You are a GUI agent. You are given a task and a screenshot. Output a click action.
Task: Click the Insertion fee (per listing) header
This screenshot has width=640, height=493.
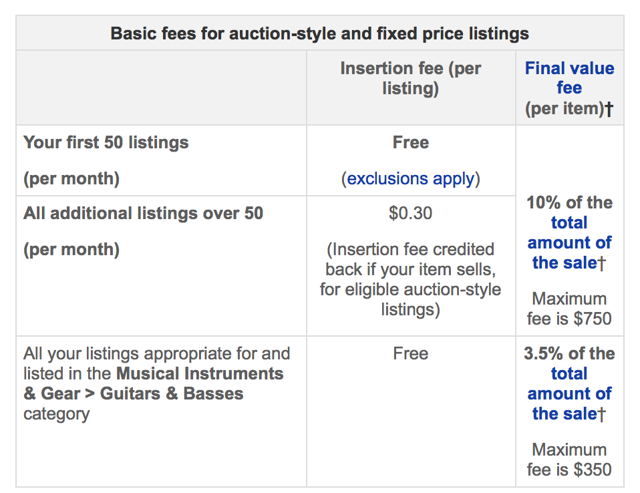(x=411, y=78)
